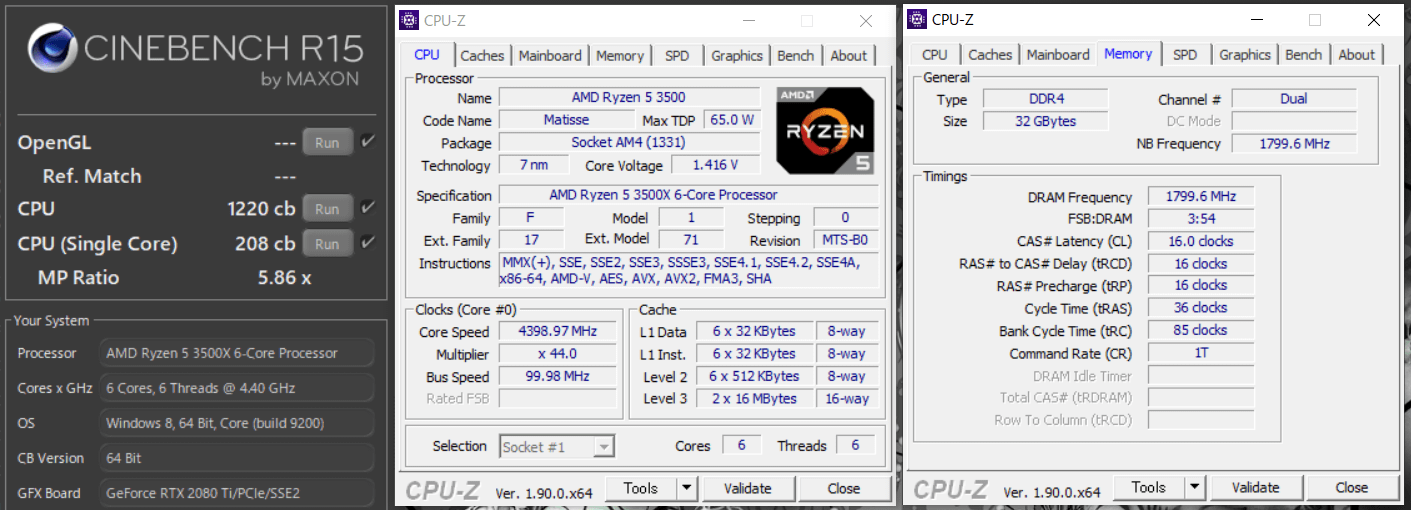Switch to Mainboard tab in right CPU-Z window
Viewport: 1411px width, 510px height.
pyautogui.click(x=1058, y=55)
